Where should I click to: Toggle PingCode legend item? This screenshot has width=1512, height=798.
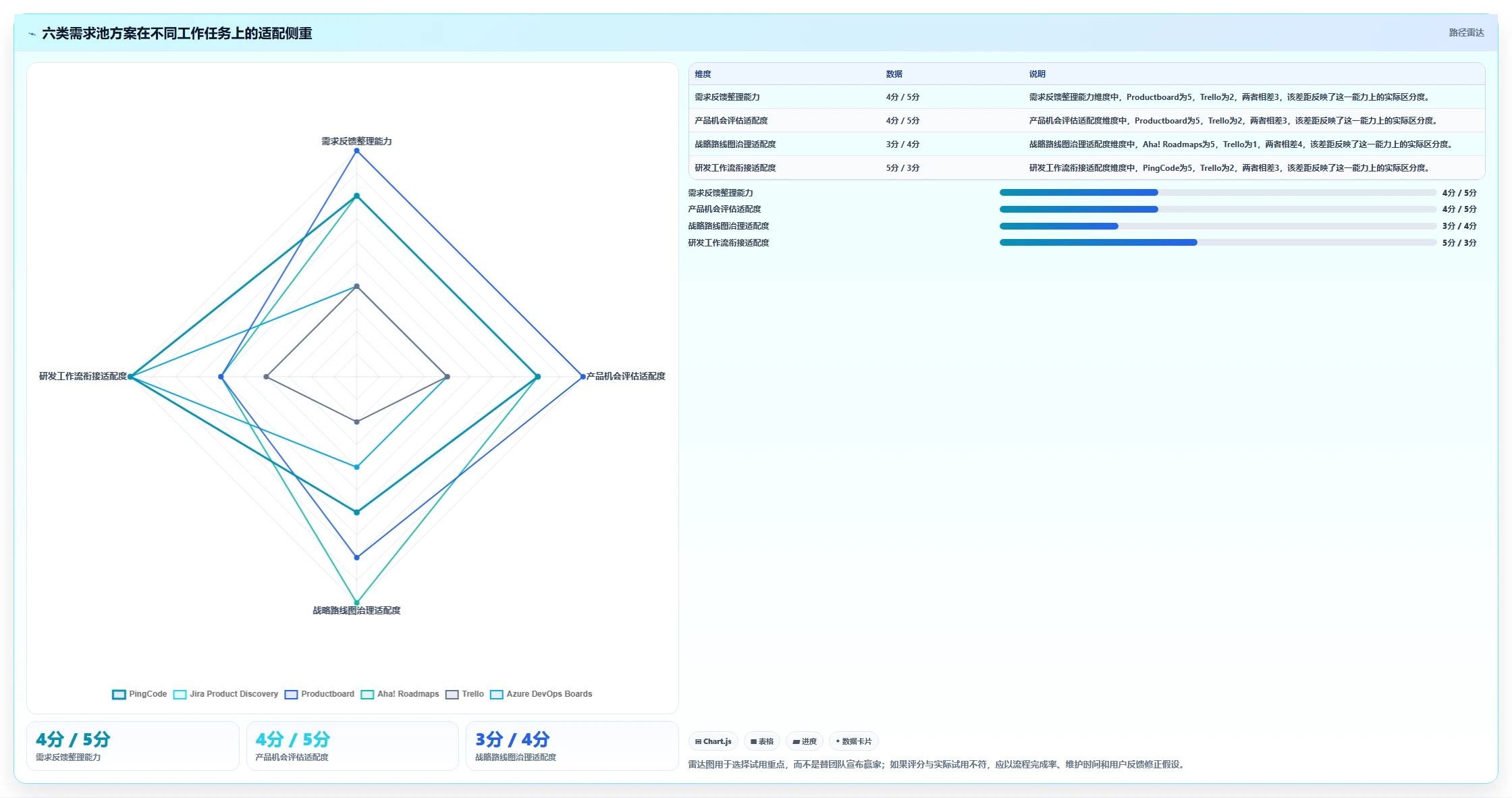pyautogui.click(x=140, y=694)
